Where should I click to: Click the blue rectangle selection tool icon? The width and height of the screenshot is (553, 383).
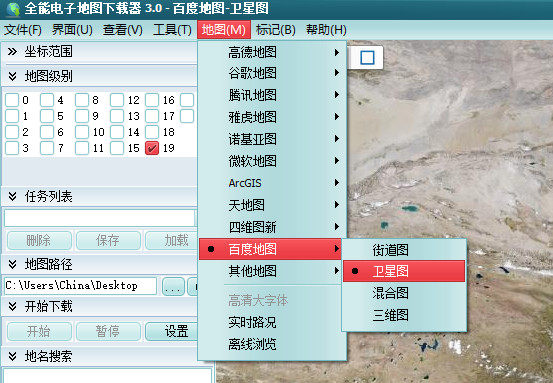(x=367, y=57)
